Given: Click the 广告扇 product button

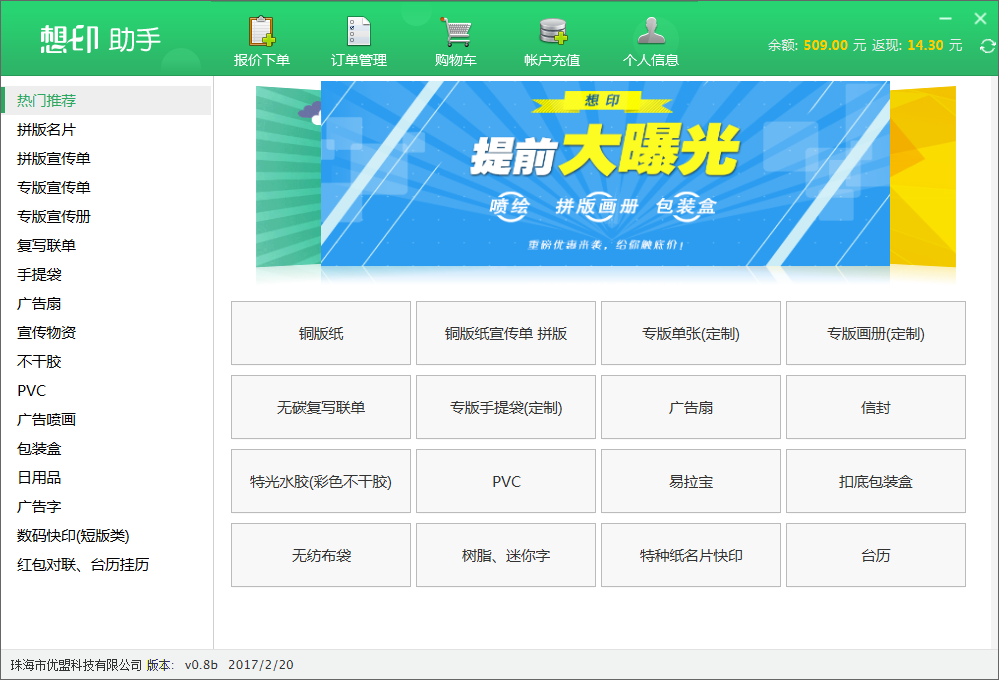Looking at the screenshot, I should pyautogui.click(x=691, y=407).
